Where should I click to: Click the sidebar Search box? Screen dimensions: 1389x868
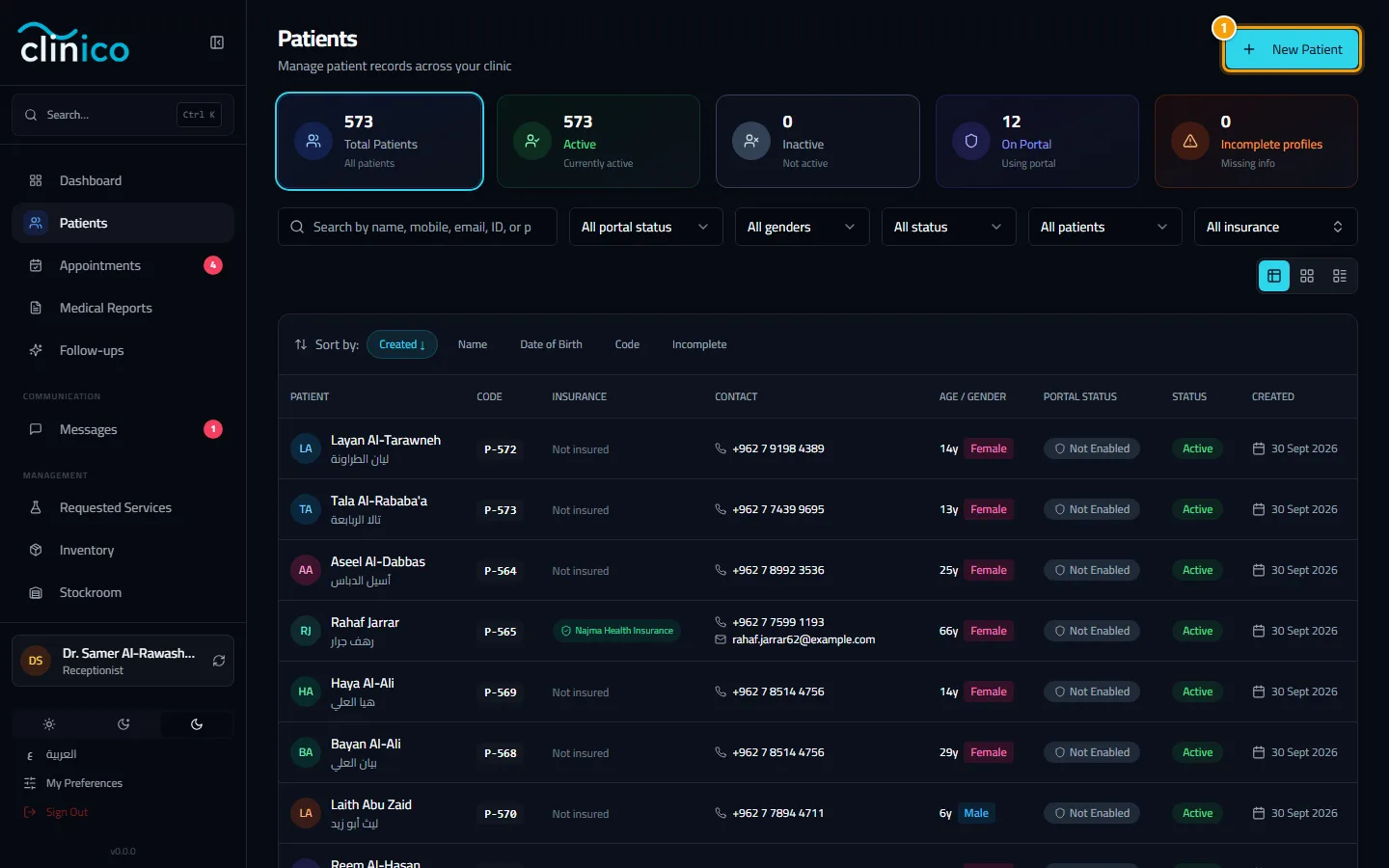(x=123, y=115)
